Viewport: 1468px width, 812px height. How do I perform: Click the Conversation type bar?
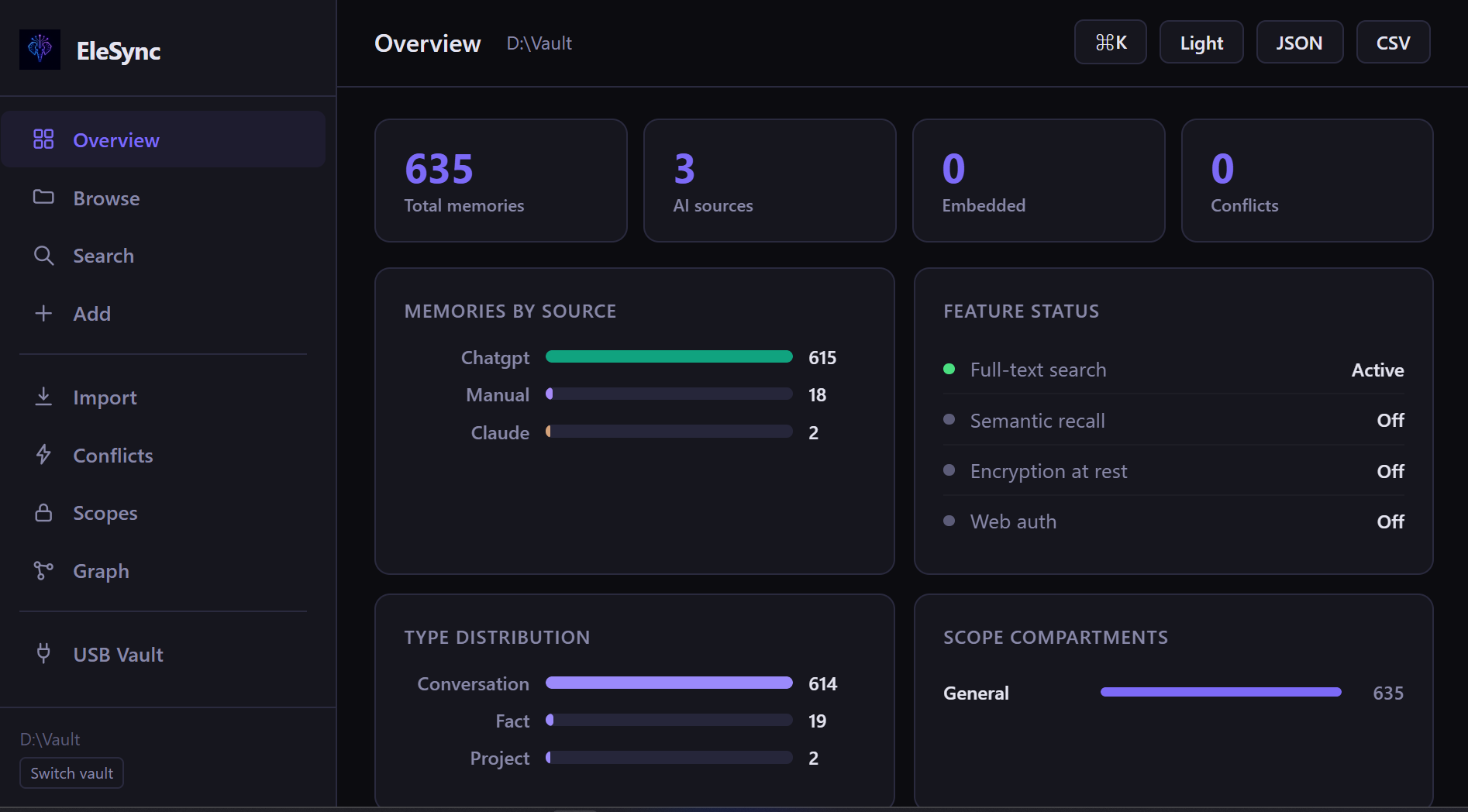669,683
